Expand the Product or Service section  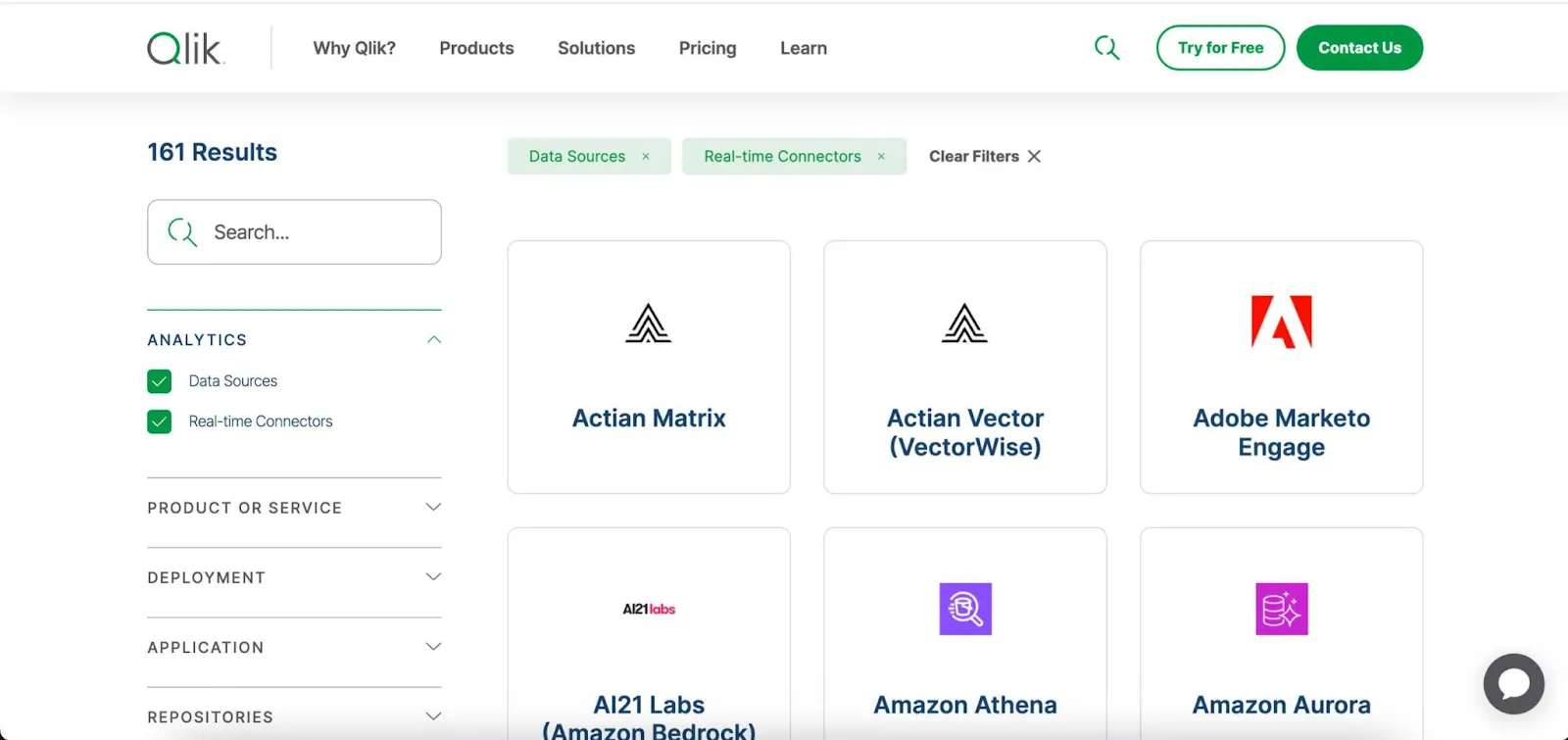tap(434, 508)
